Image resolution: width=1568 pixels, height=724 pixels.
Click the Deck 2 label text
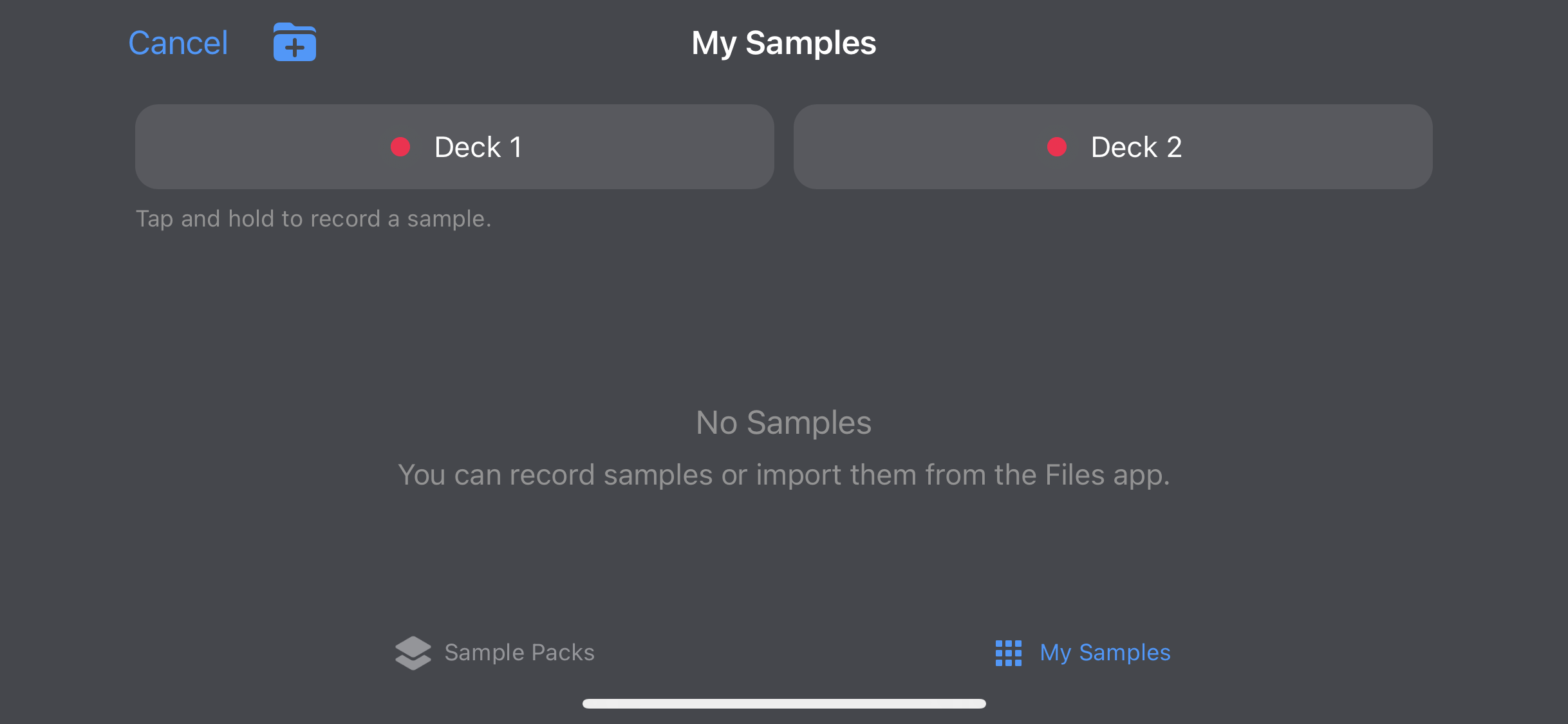click(1136, 147)
